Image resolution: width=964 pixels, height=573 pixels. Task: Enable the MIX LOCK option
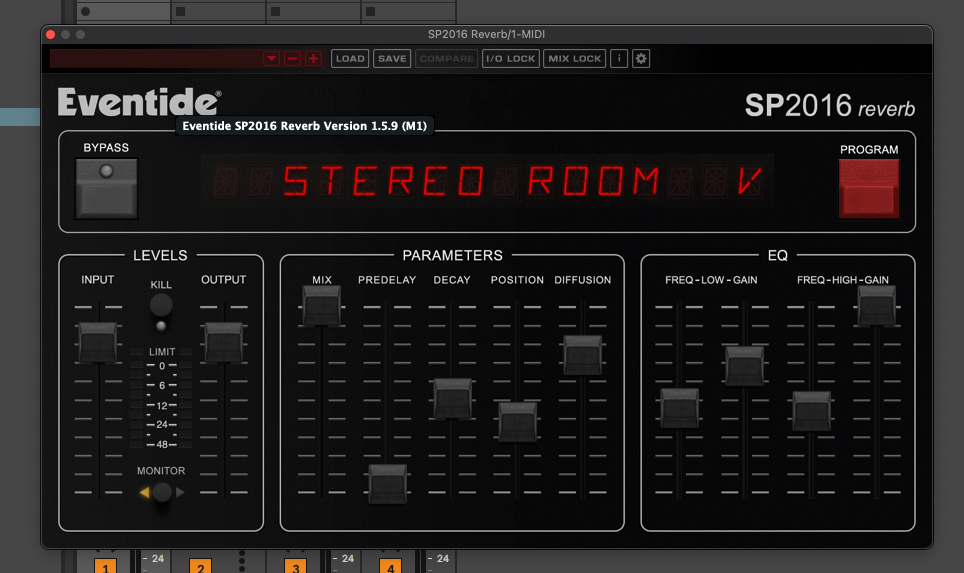(x=575, y=59)
